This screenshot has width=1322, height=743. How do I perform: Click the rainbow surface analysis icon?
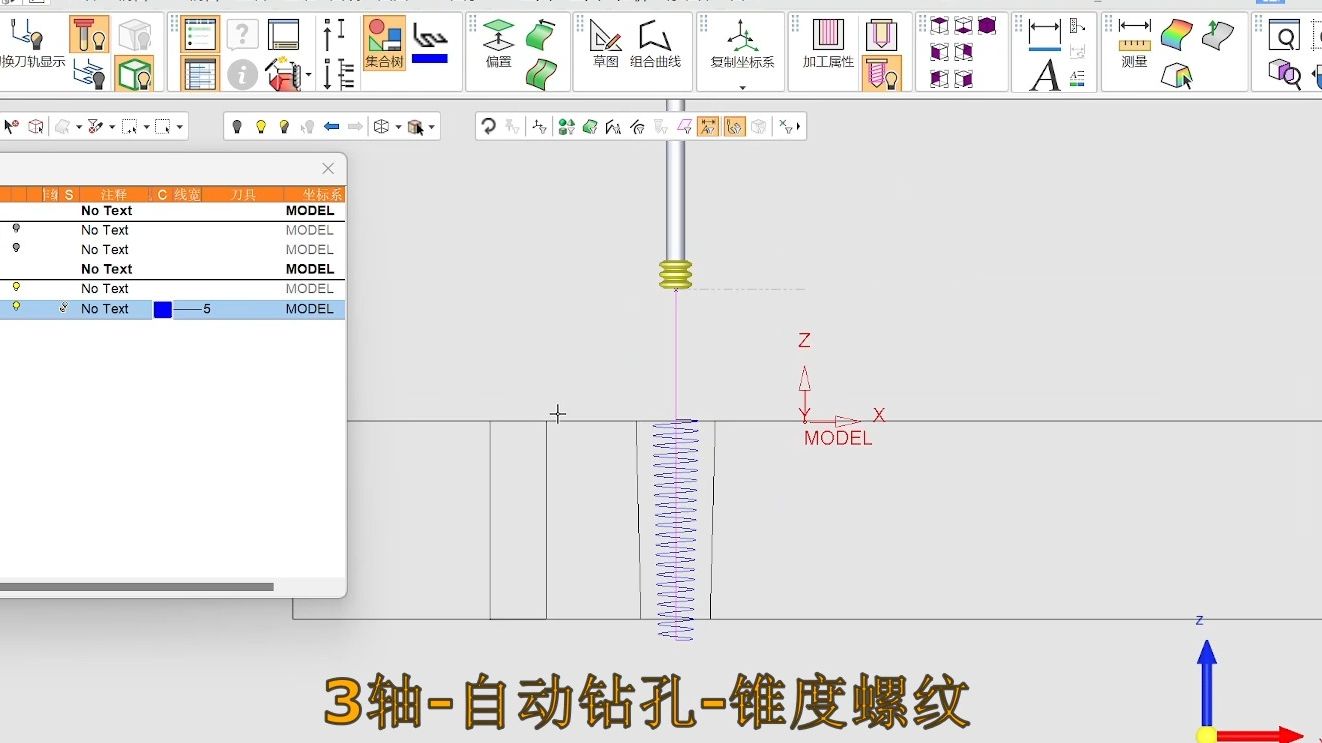click(x=1176, y=34)
